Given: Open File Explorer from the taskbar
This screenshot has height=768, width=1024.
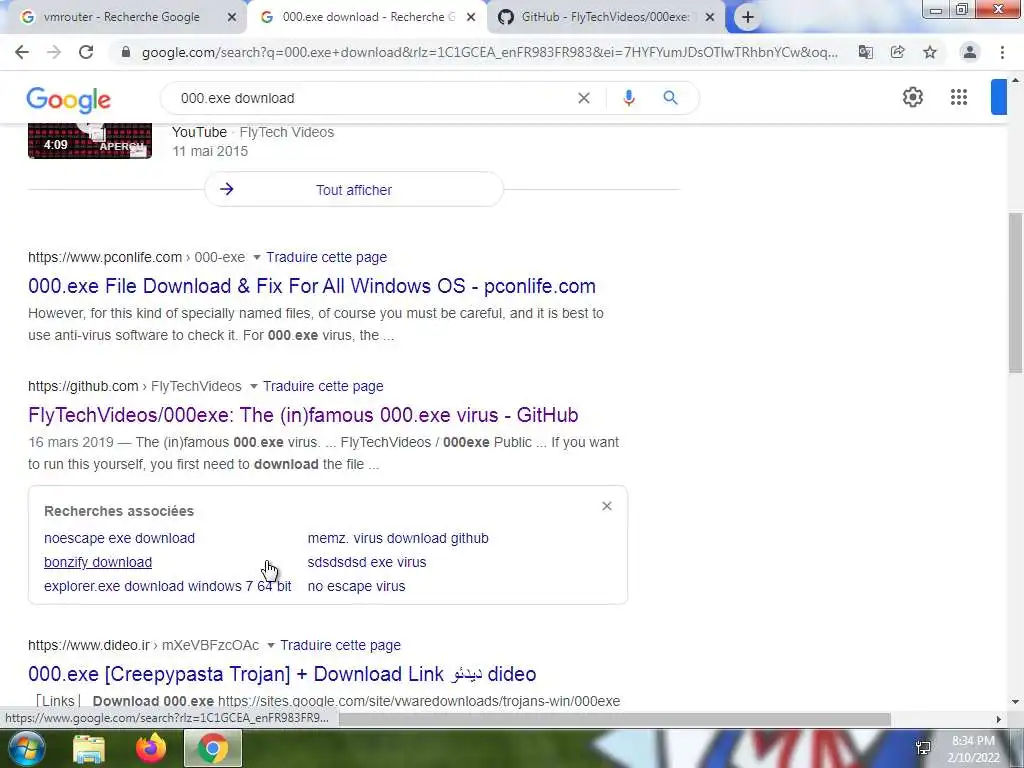Looking at the screenshot, I should pyautogui.click(x=89, y=749).
